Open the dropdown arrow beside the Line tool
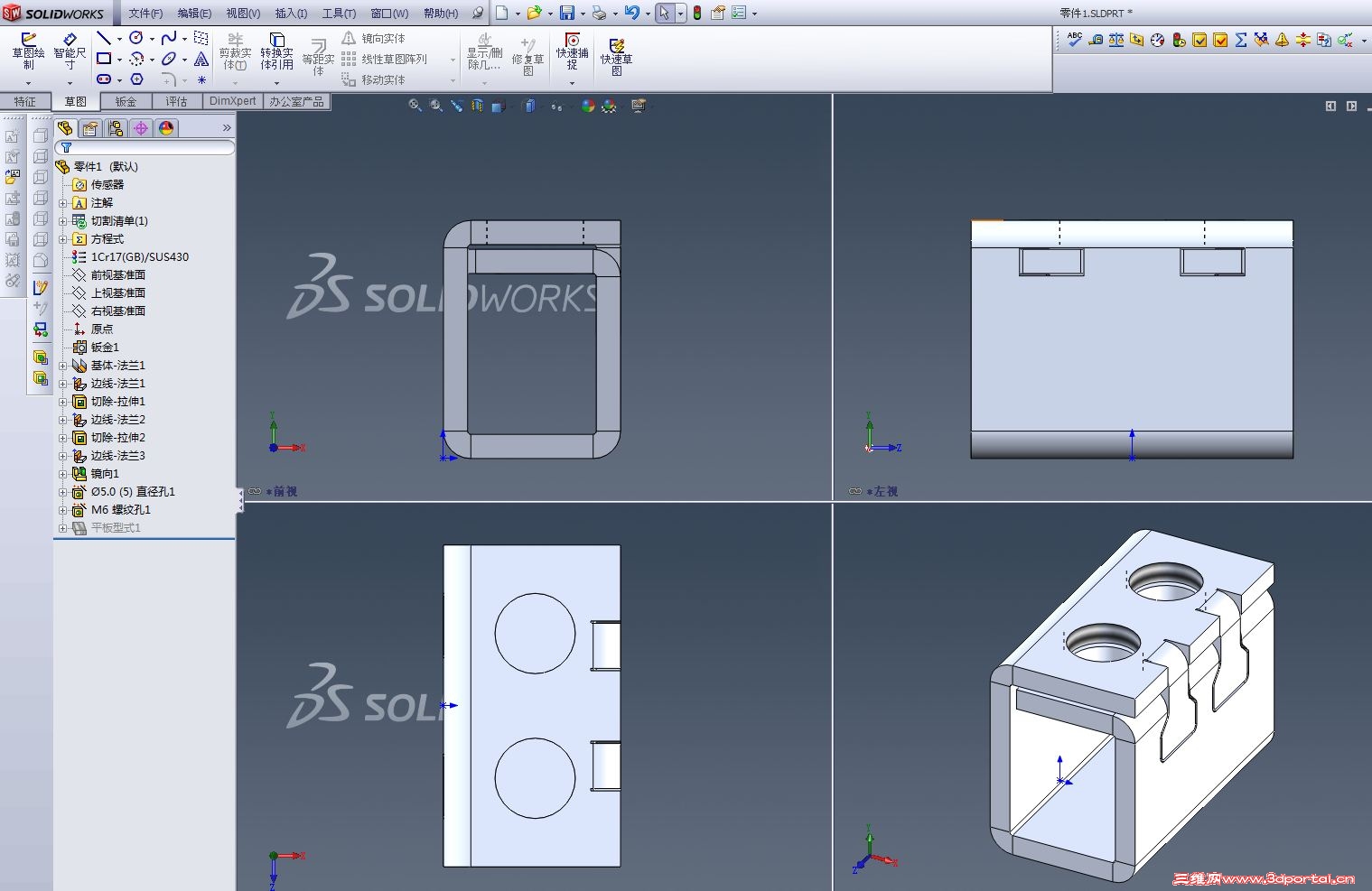Image resolution: width=1372 pixels, height=891 pixels. tap(118, 39)
